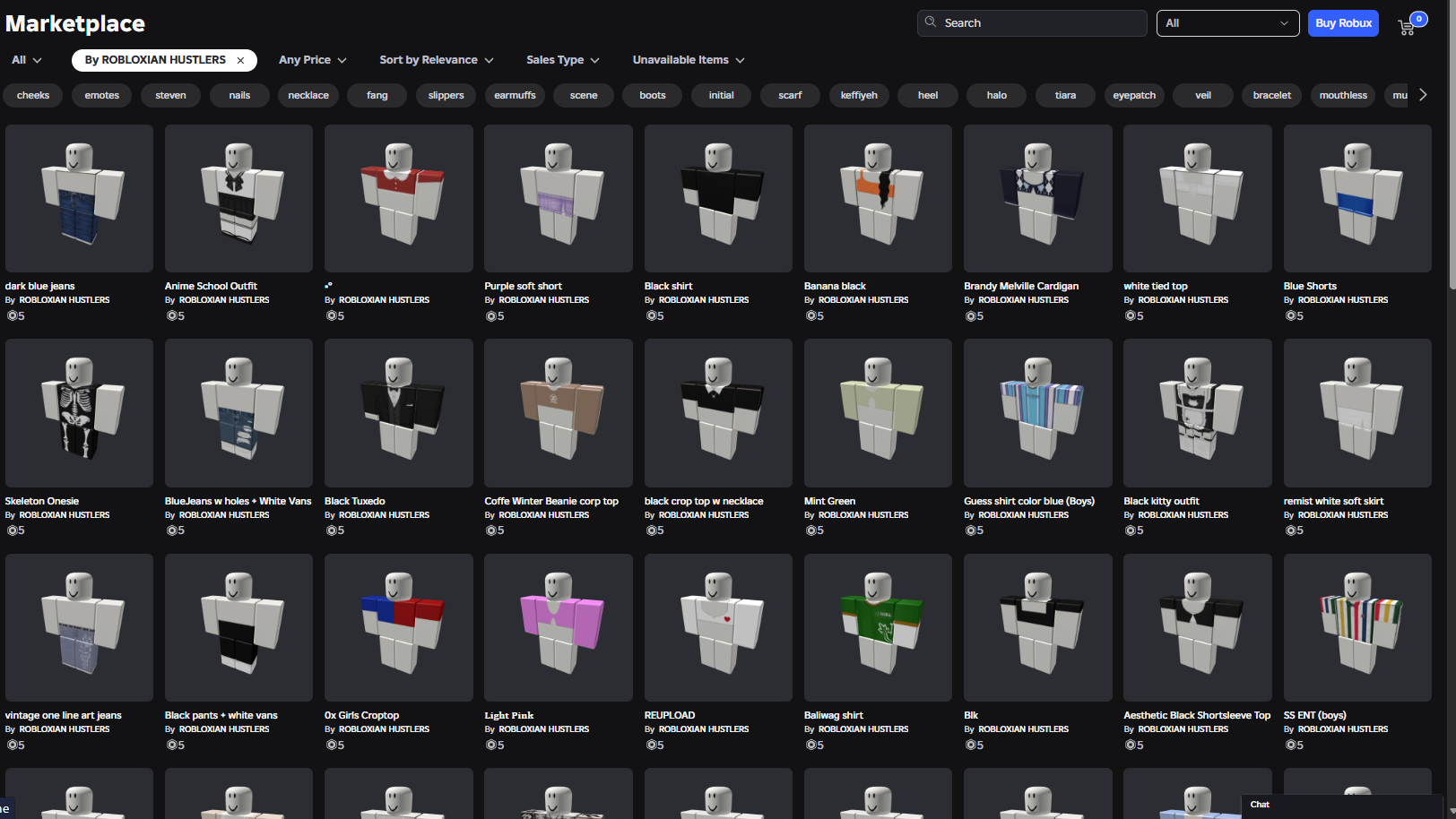The width and height of the screenshot is (1456, 819).
Task: Choose the eyepatch tag chip
Action: coord(1134,95)
